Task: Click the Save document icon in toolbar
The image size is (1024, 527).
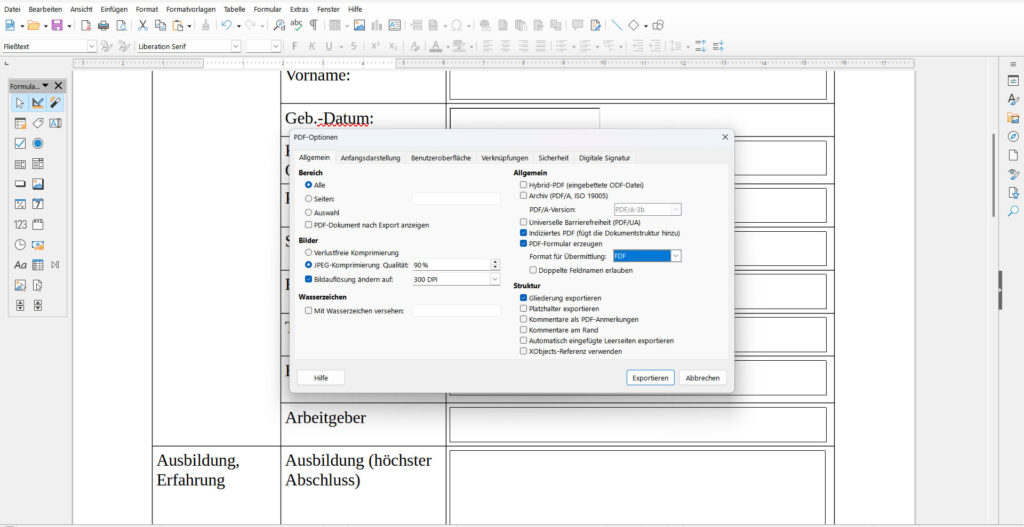Action: pyautogui.click(x=57, y=25)
